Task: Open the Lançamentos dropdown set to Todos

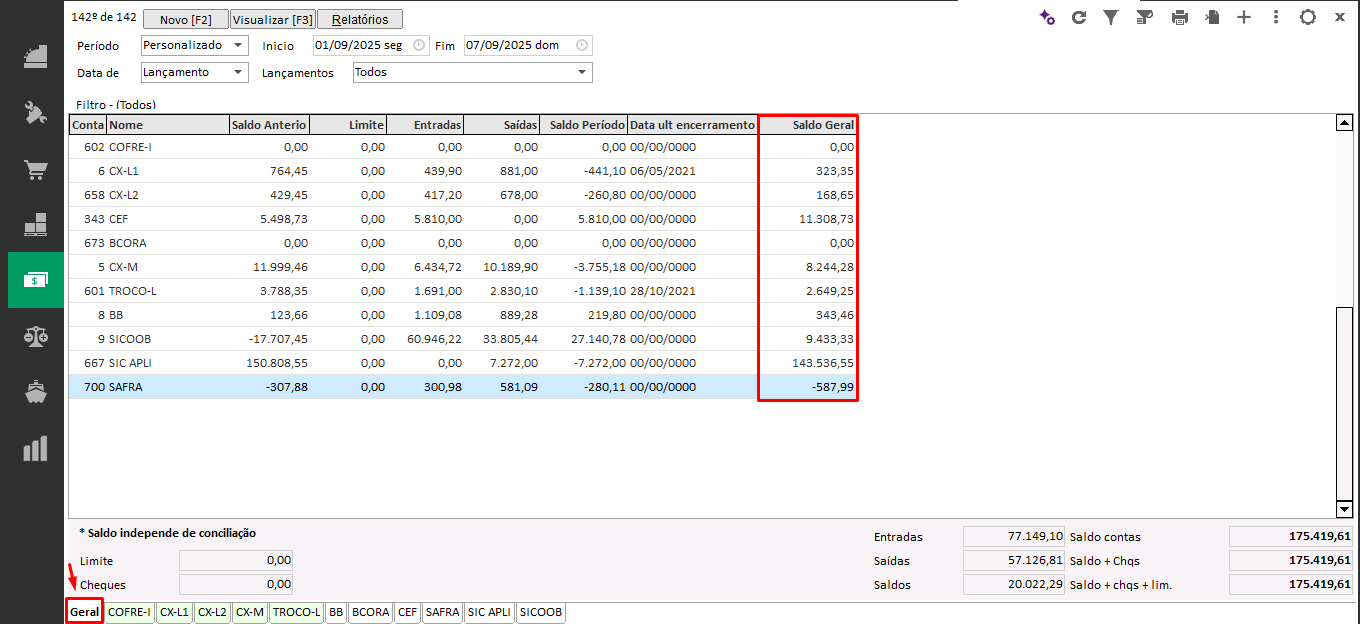Action: [472, 72]
